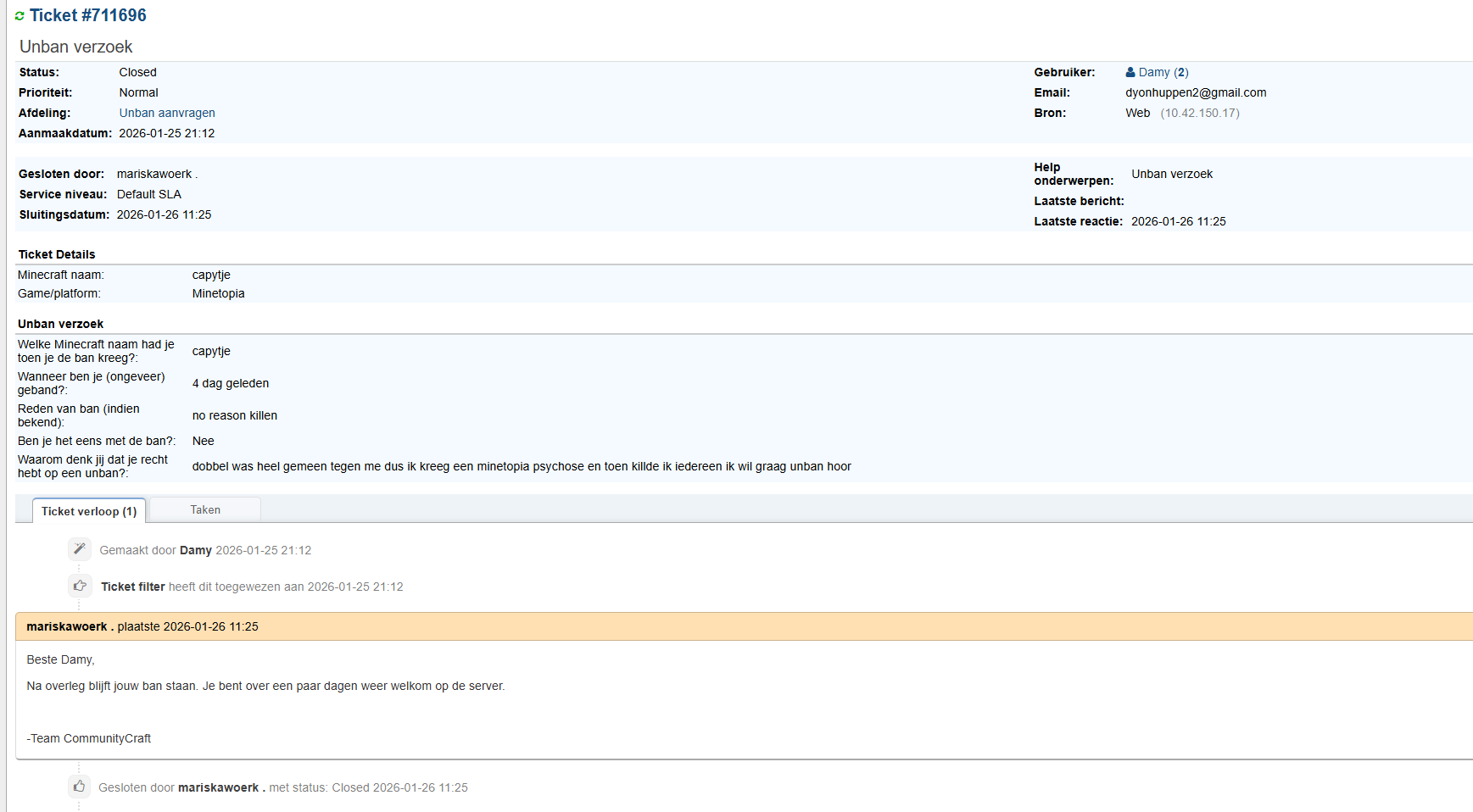Image resolution: width=1473 pixels, height=812 pixels.
Task: Click the 'dobbel was heel gemeen' answer text
Action: coord(522,466)
